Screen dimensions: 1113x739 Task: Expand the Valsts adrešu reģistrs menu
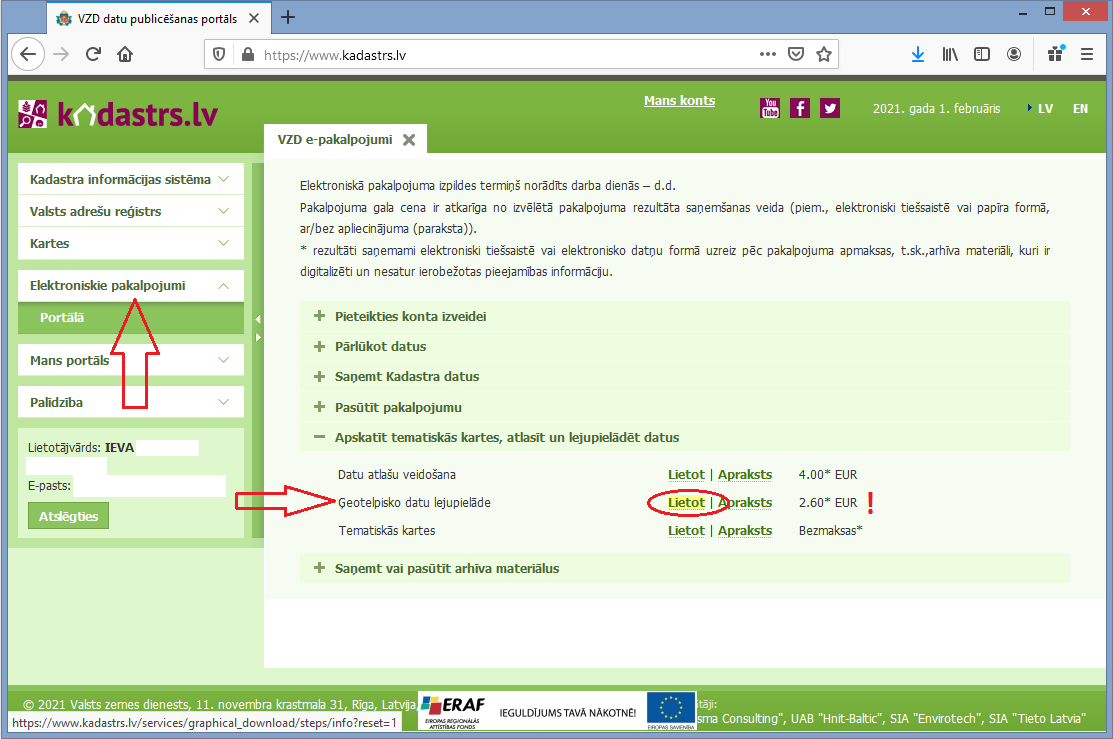(x=130, y=212)
